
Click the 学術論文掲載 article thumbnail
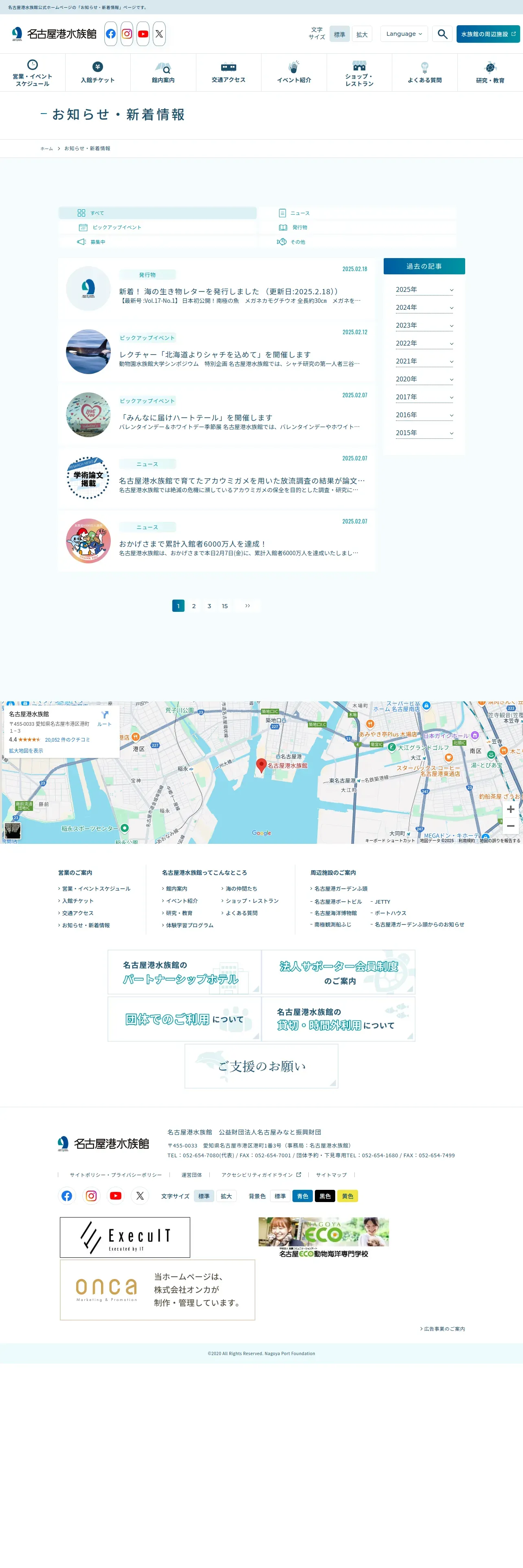88,478
